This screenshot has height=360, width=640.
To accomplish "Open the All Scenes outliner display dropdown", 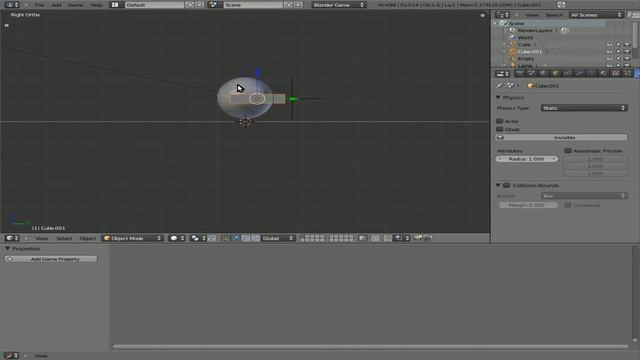I will 596,15.
